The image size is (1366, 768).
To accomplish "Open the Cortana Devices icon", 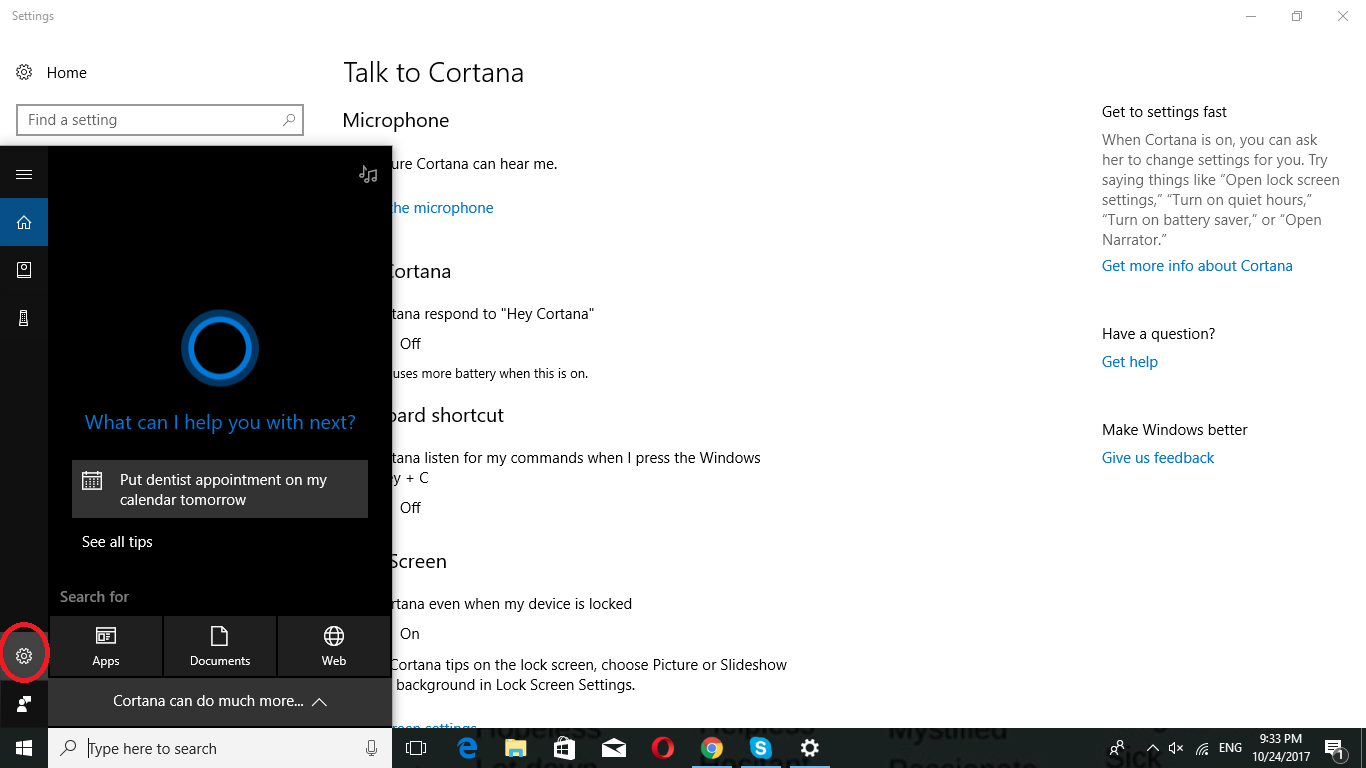I will pyautogui.click(x=24, y=318).
